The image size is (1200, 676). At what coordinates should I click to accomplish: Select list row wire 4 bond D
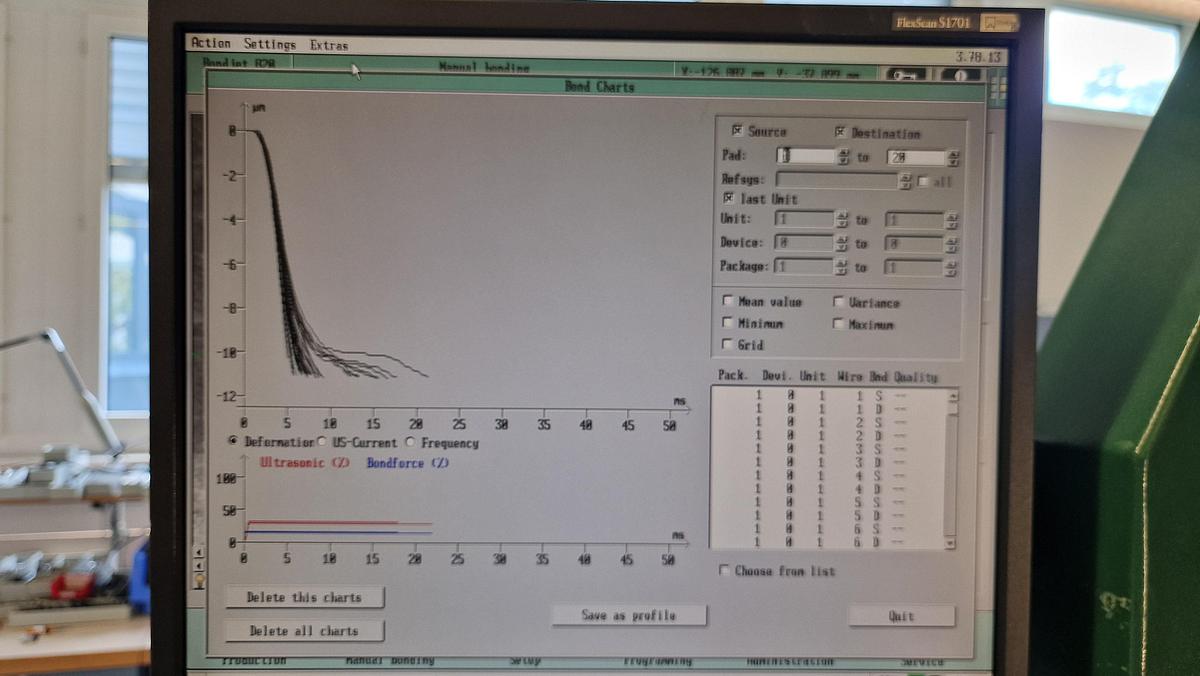tap(828, 489)
